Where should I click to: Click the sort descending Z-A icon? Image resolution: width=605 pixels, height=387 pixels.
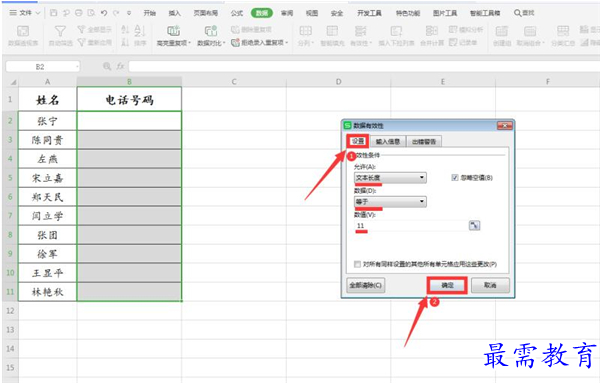click(125, 42)
